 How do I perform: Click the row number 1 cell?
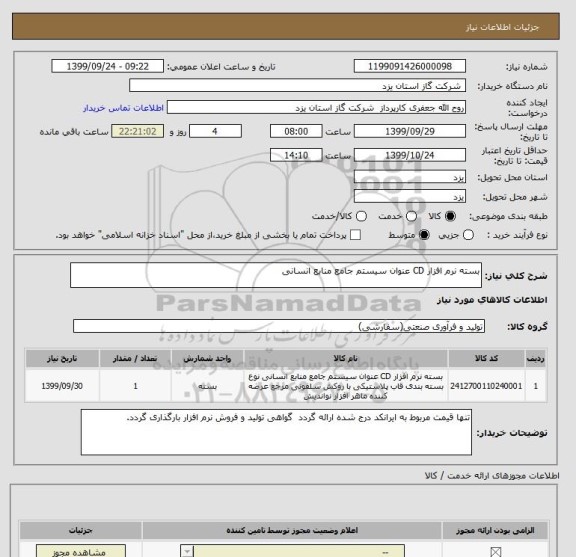[x=536, y=386]
